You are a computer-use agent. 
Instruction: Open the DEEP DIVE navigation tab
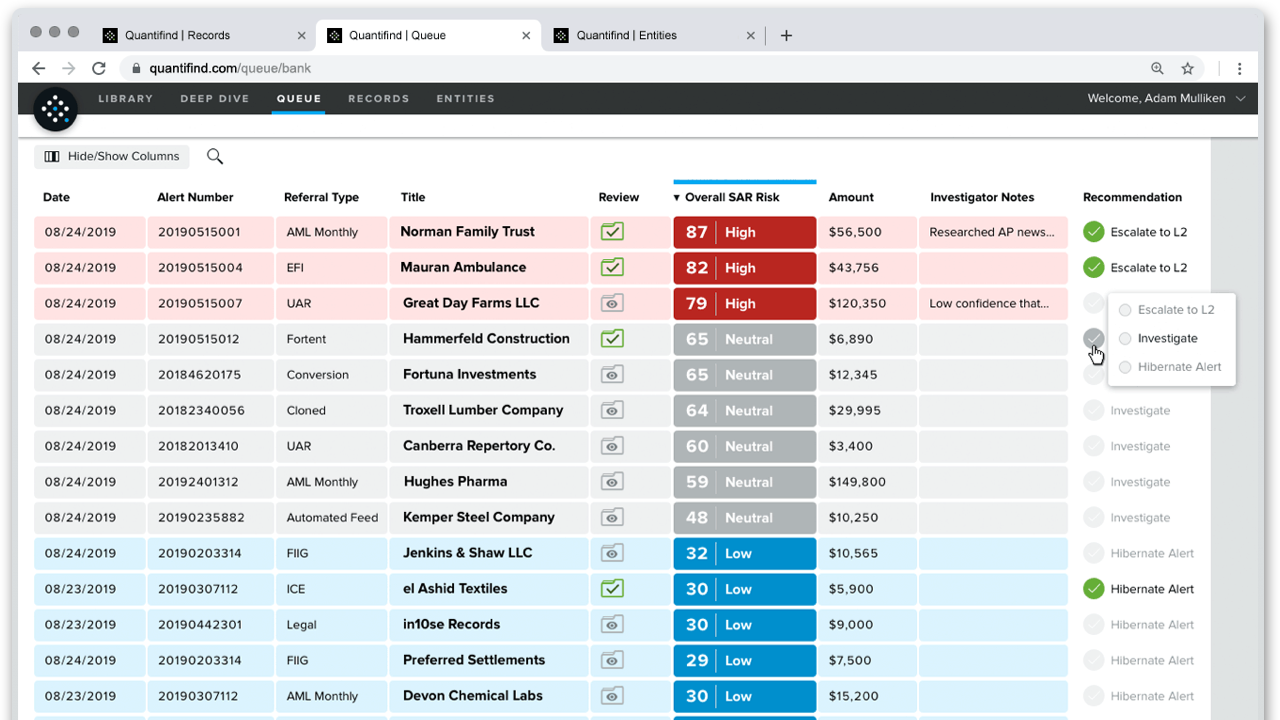pos(215,99)
